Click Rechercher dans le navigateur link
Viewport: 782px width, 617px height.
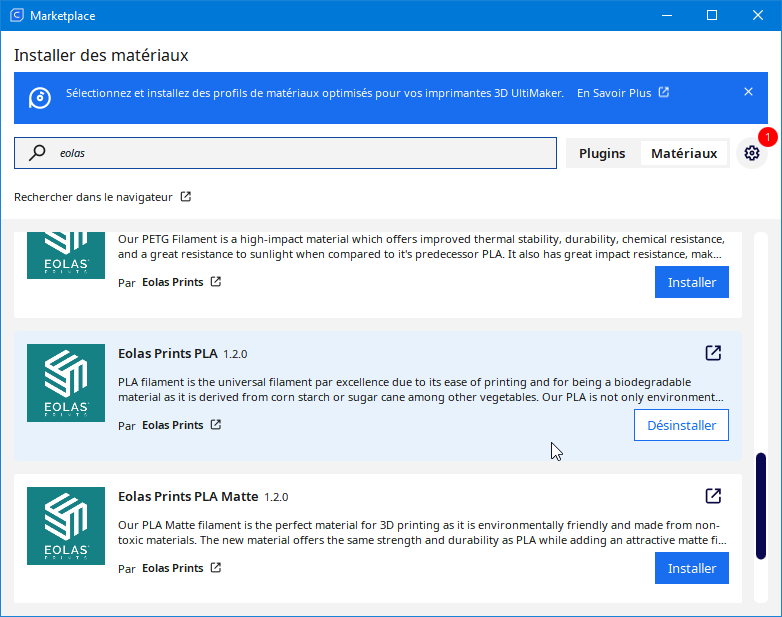pos(102,197)
